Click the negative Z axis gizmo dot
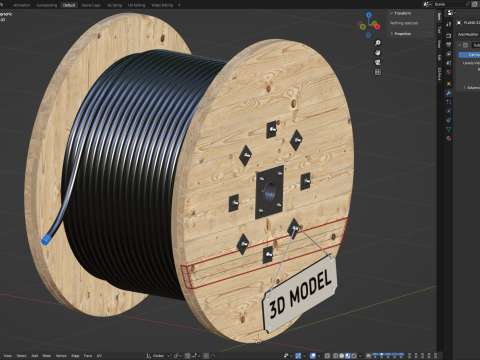 pyautogui.click(x=368, y=35)
